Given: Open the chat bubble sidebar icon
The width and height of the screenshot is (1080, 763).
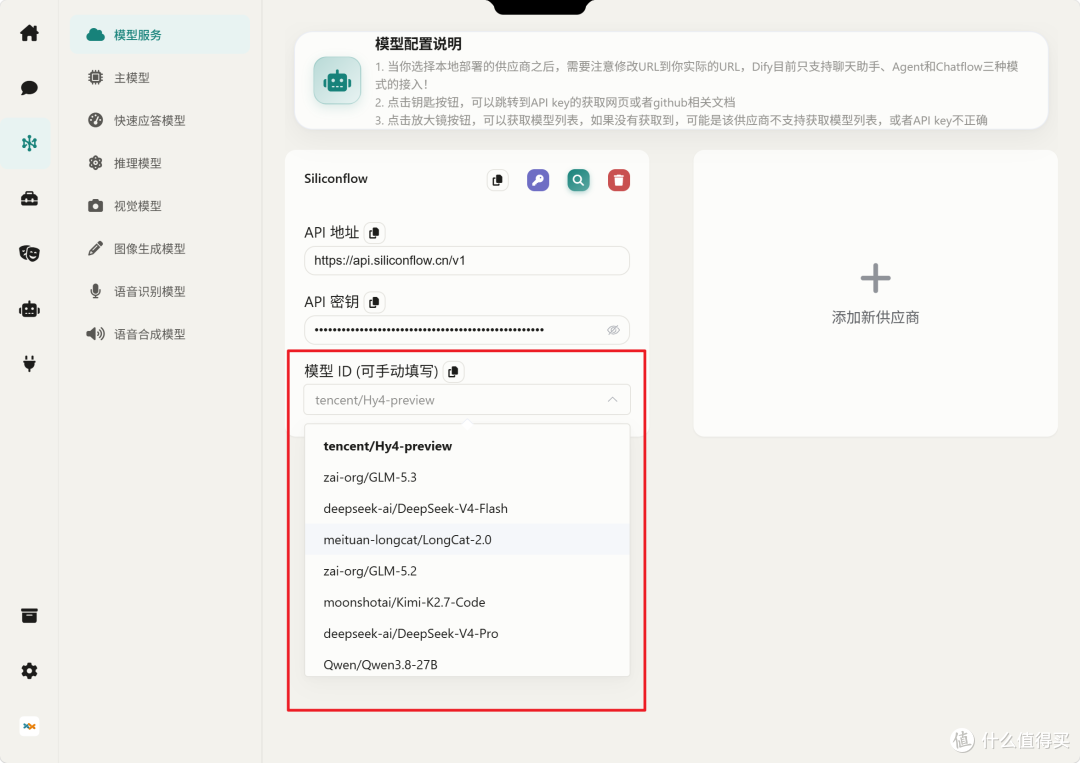Looking at the screenshot, I should point(29,88).
